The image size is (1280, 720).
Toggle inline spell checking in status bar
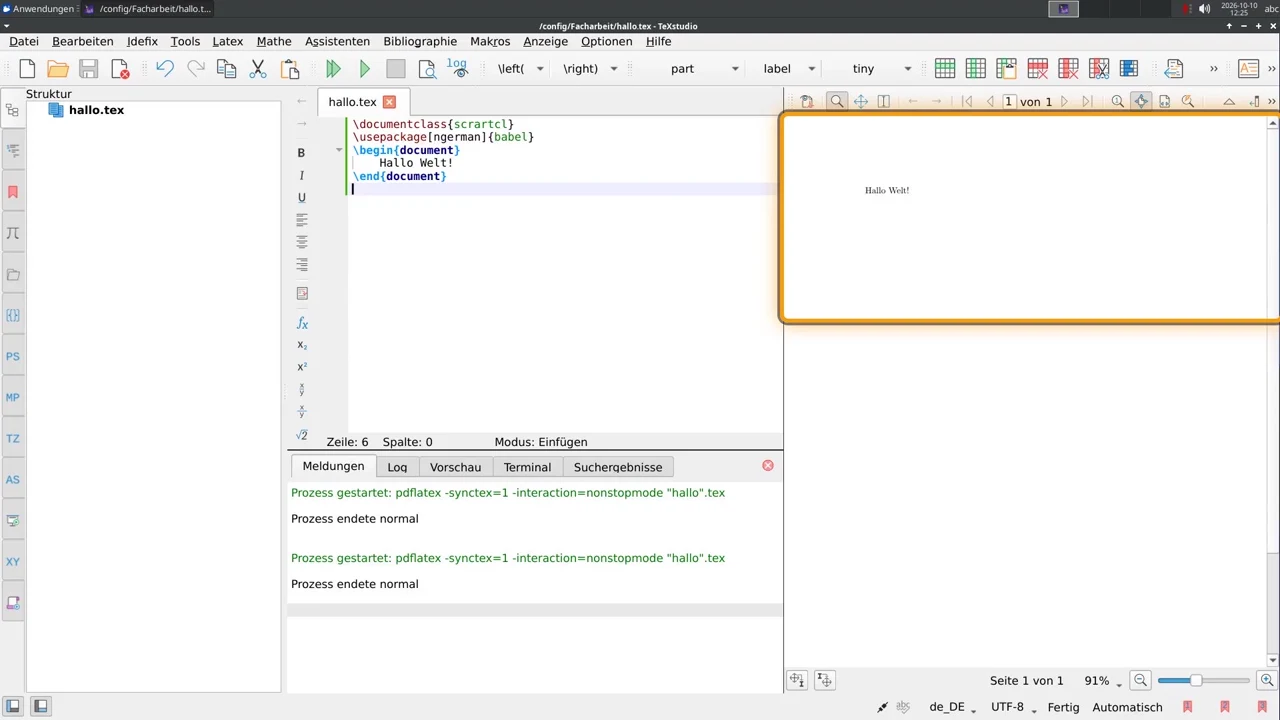[x=903, y=707]
